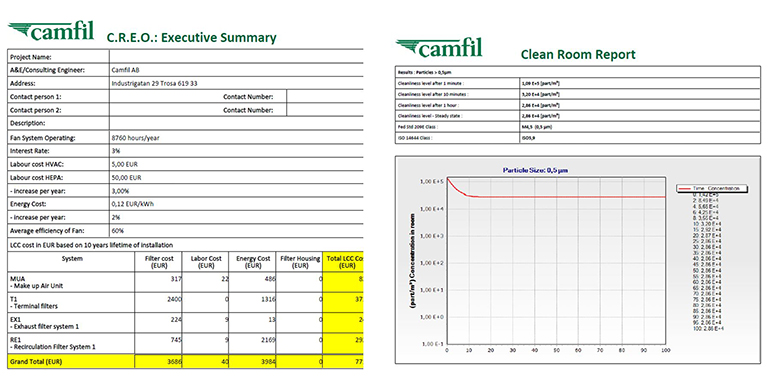The image size is (770, 376).
Task: Click the 'Clean Room Report' heading
Action: [x=578, y=54]
